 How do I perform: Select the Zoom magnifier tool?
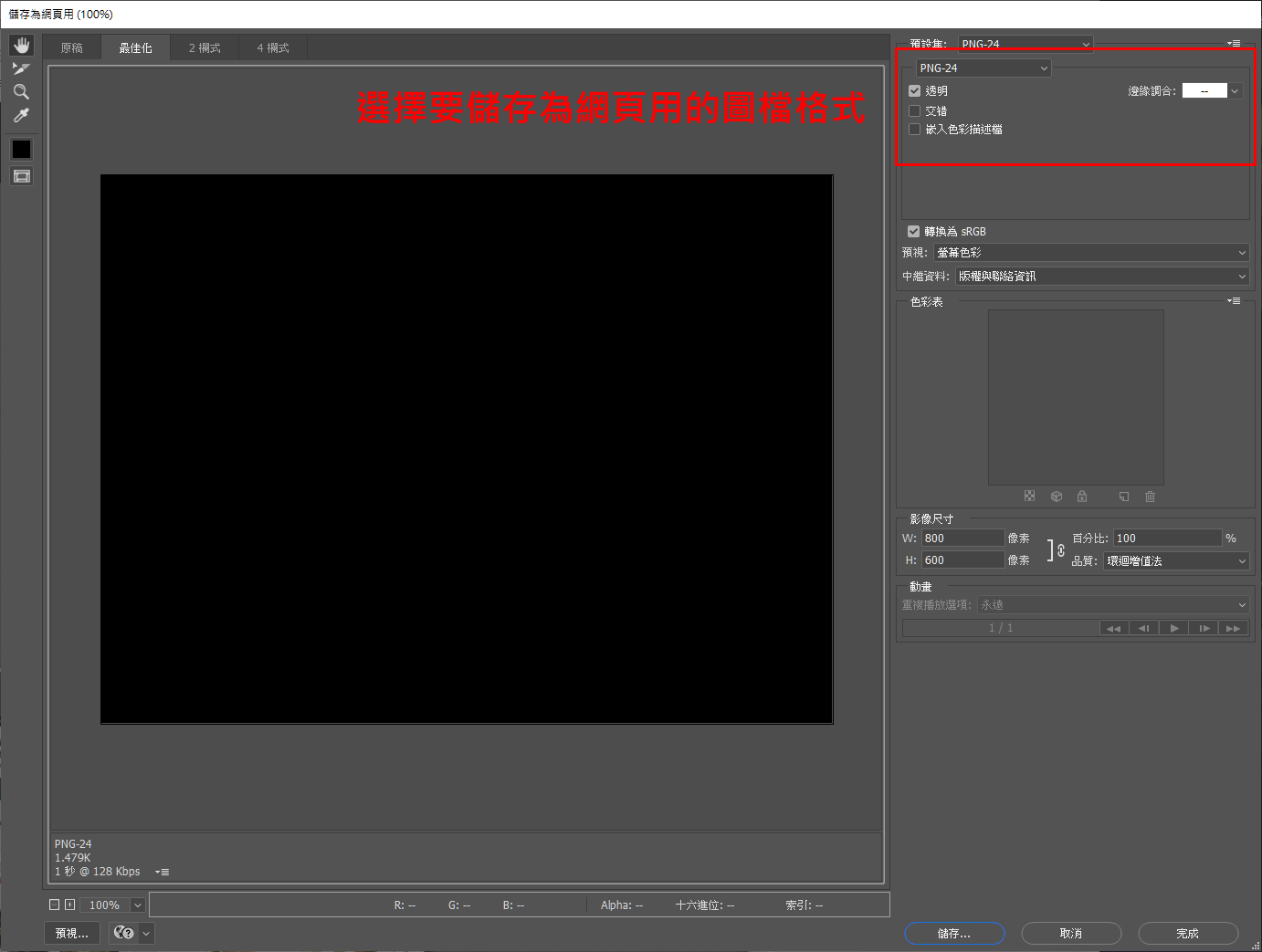21,92
